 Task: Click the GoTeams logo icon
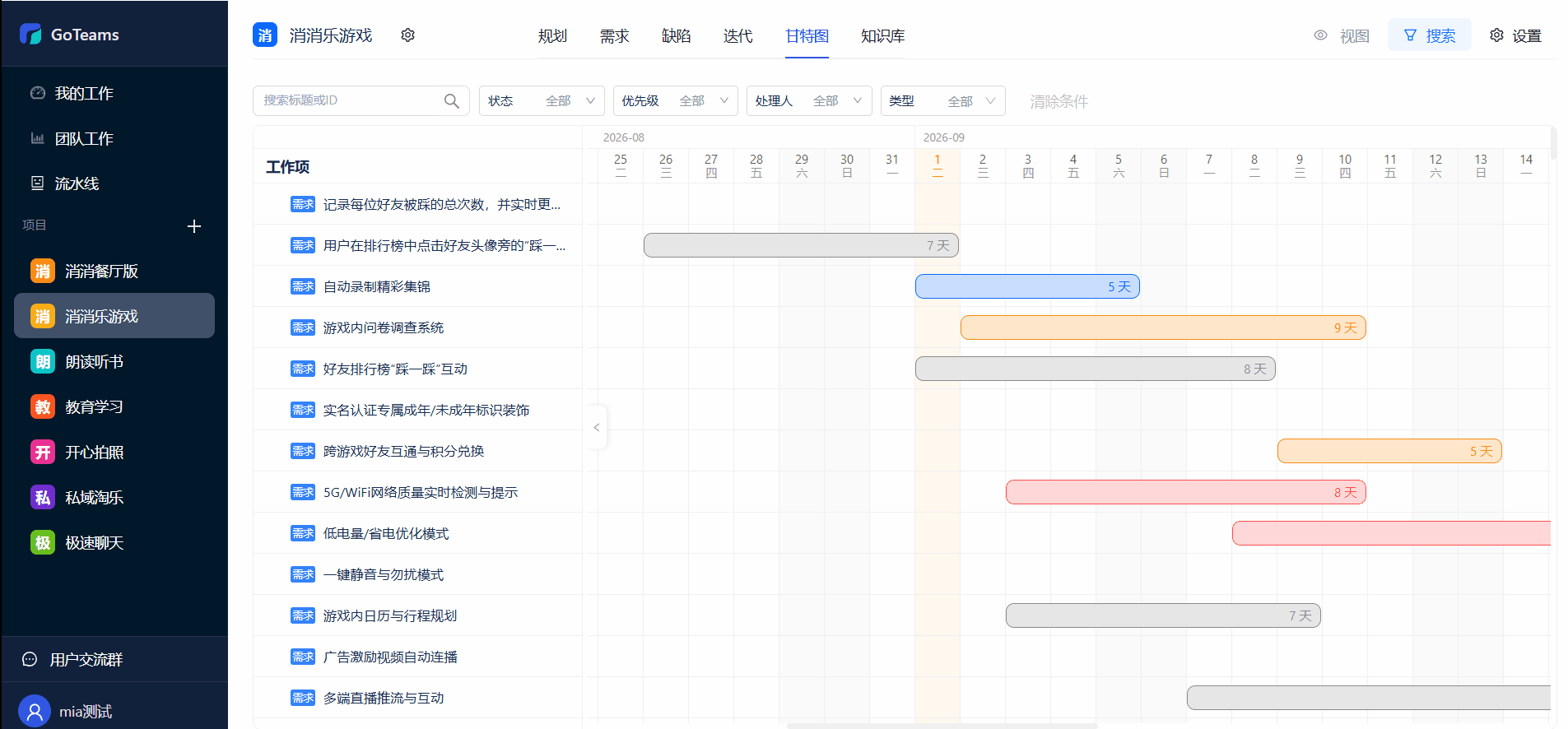coord(30,34)
